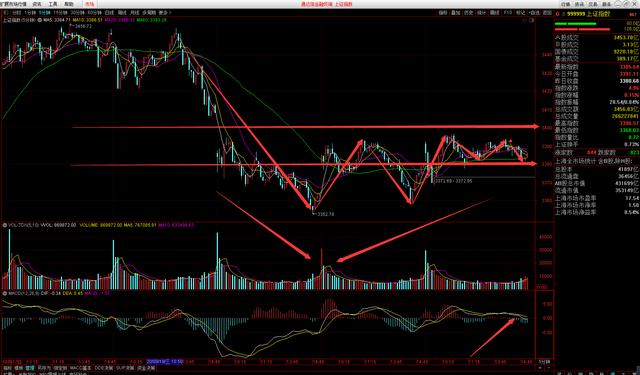The width and height of the screenshot is (640, 375).
Task: Click the highlighted date marker on time axis
Action: (165, 362)
